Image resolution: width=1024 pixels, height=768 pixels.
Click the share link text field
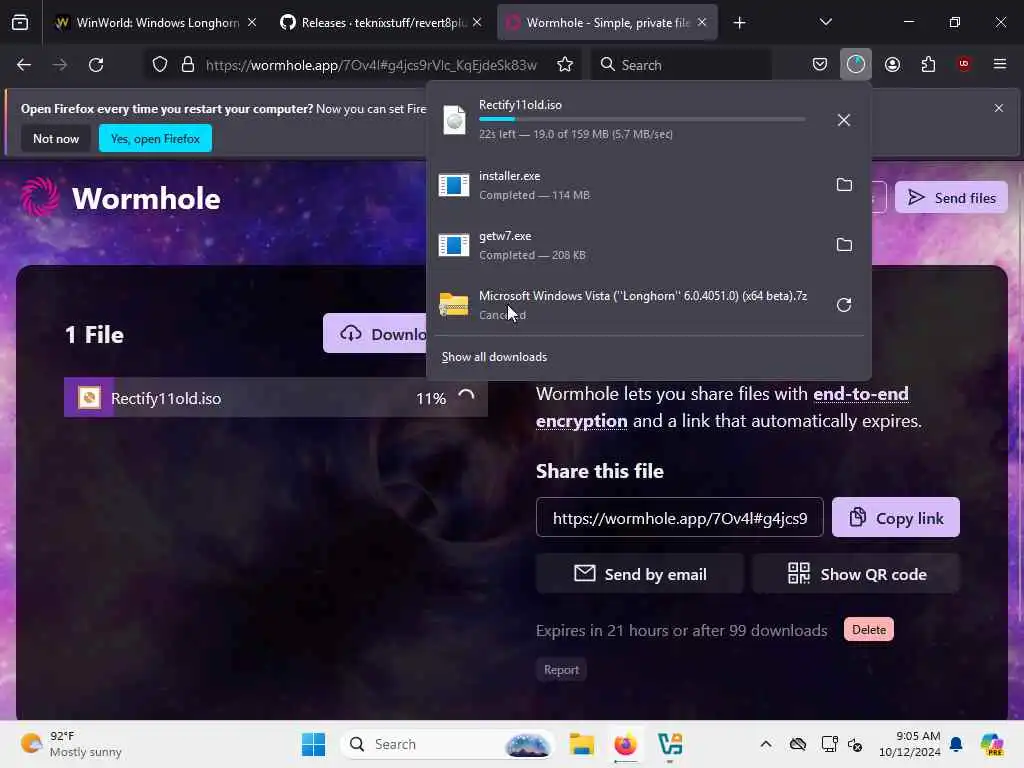(x=679, y=518)
